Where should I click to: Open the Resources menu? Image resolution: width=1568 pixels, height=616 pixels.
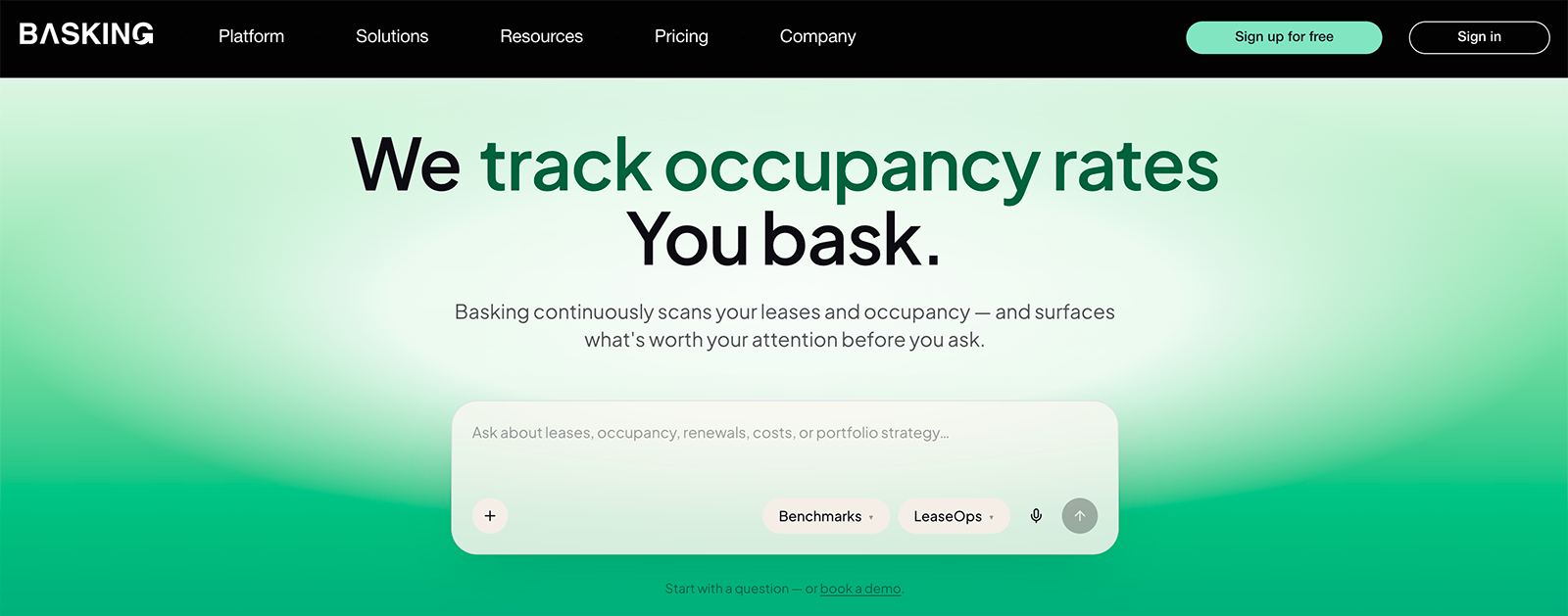541,36
